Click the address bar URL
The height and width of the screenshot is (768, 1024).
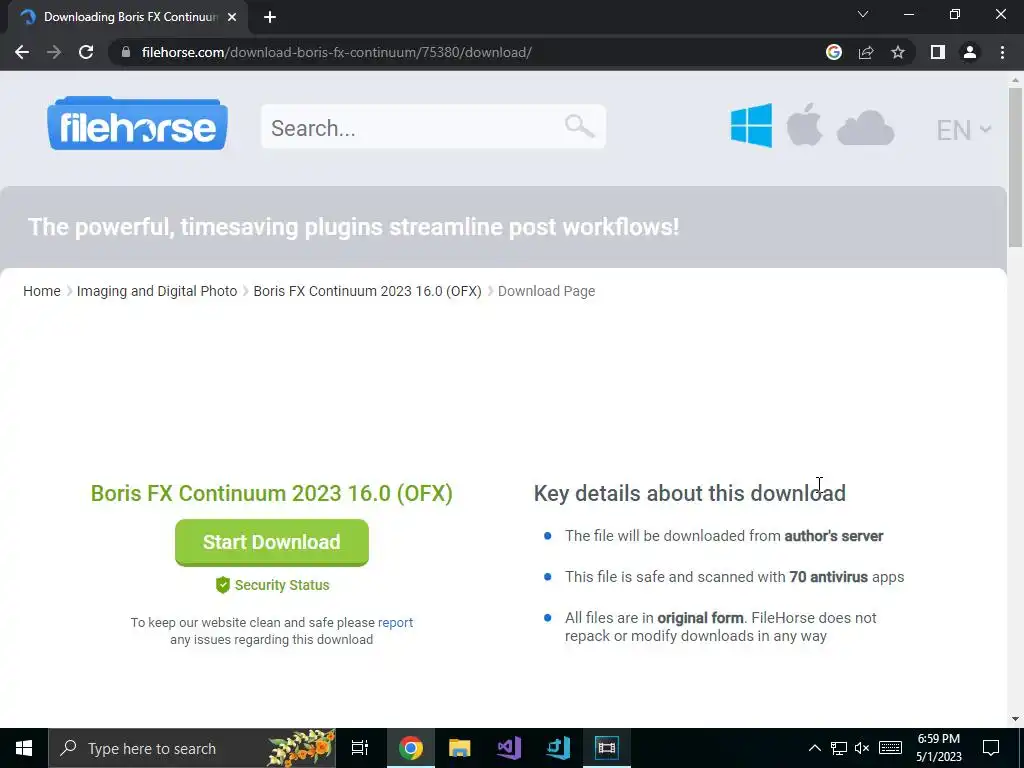point(336,52)
